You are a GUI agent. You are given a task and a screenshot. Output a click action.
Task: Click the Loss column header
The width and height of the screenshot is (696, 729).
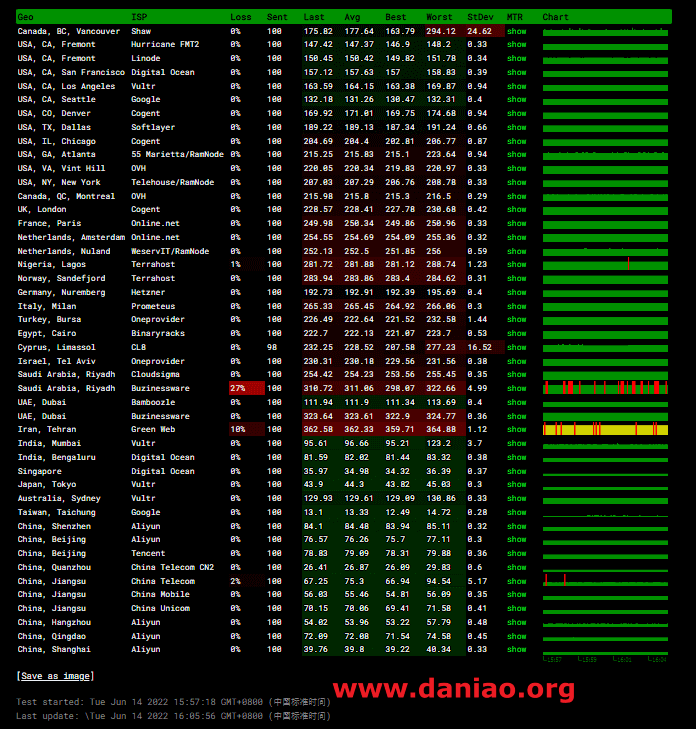click(x=241, y=17)
